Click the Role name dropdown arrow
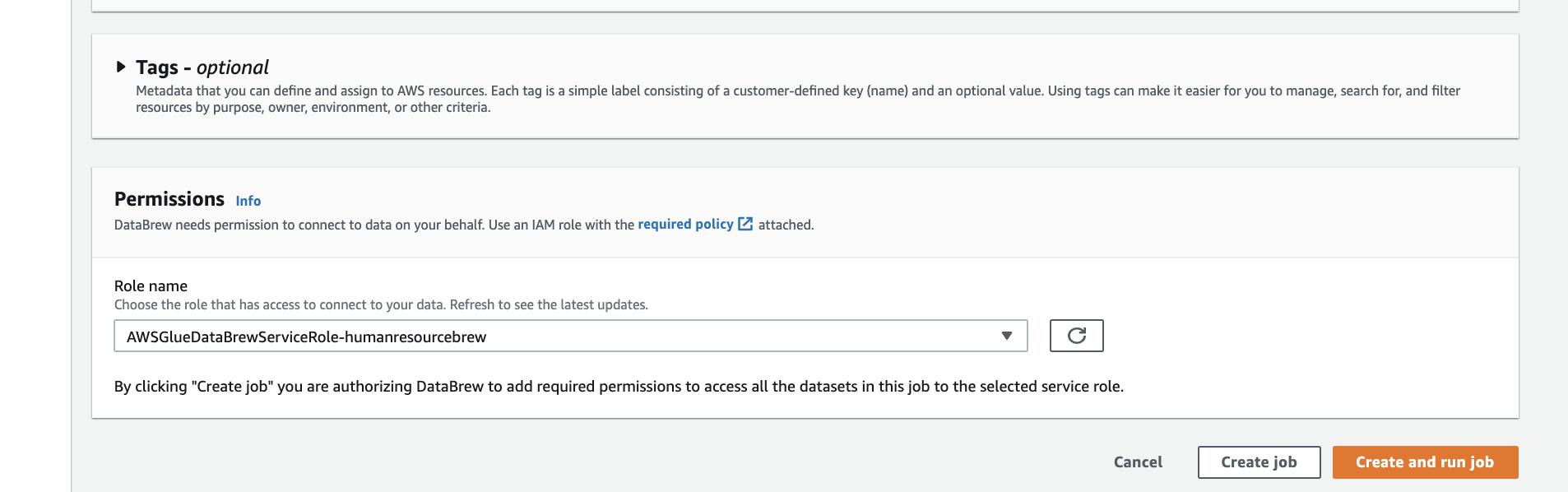 [x=1006, y=336]
